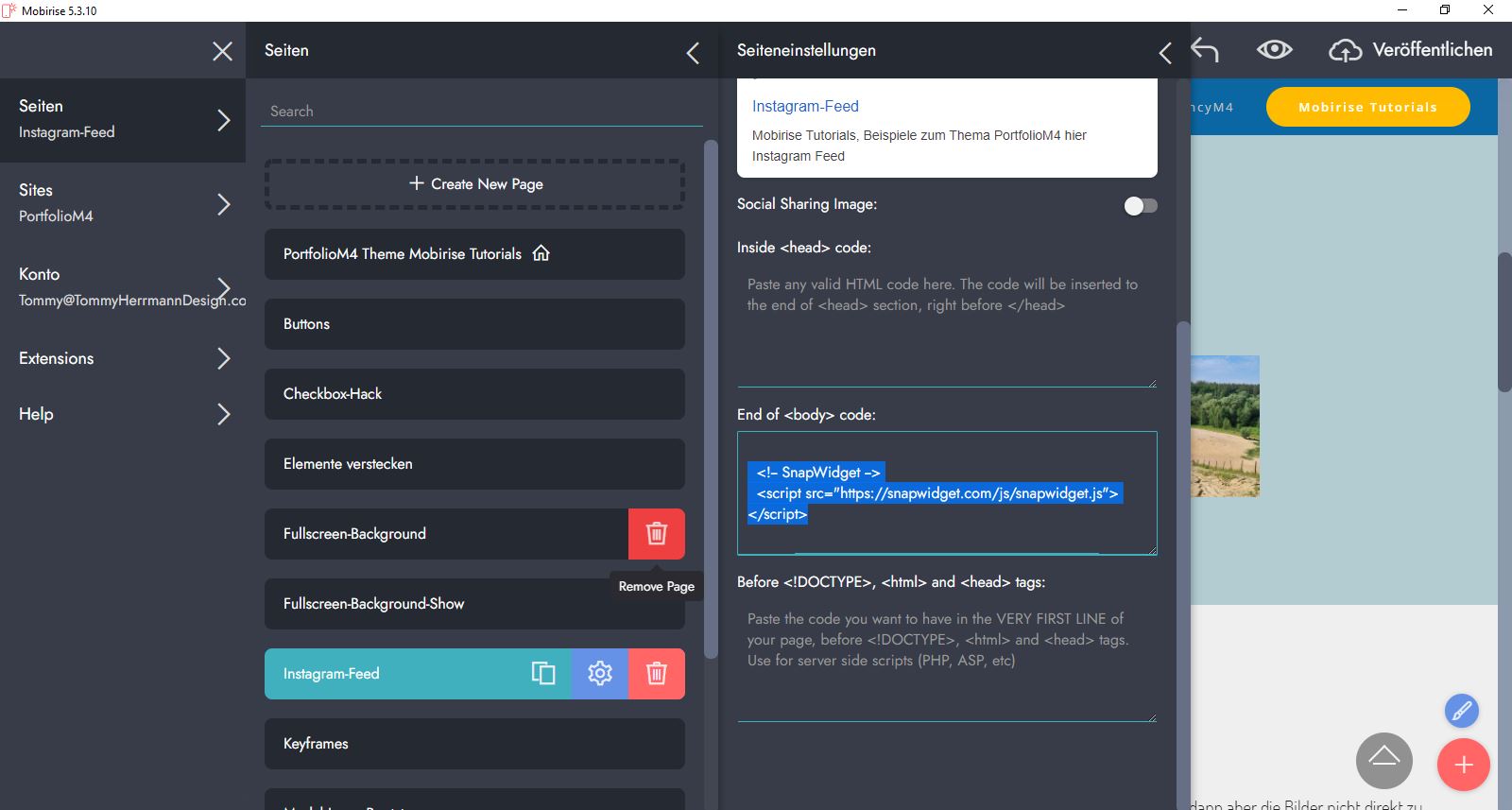Click the Veröffentlichen publish button
The width and height of the screenshot is (1512, 810).
tap(1411, 50)
